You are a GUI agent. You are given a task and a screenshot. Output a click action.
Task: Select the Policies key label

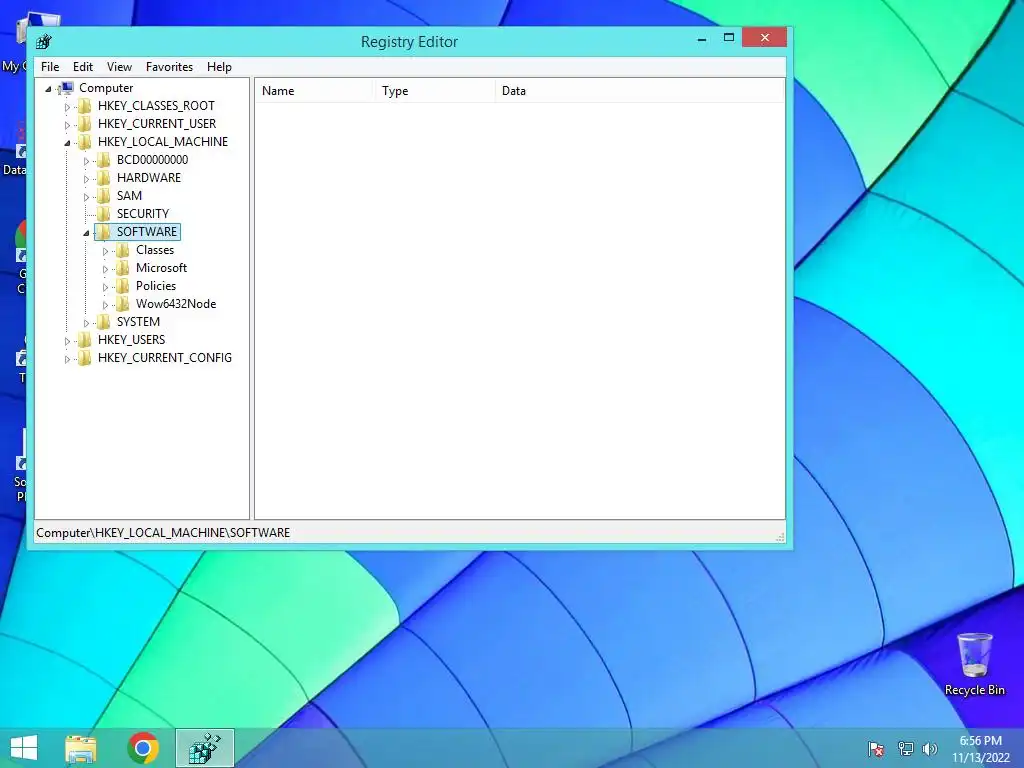point(156,285)
